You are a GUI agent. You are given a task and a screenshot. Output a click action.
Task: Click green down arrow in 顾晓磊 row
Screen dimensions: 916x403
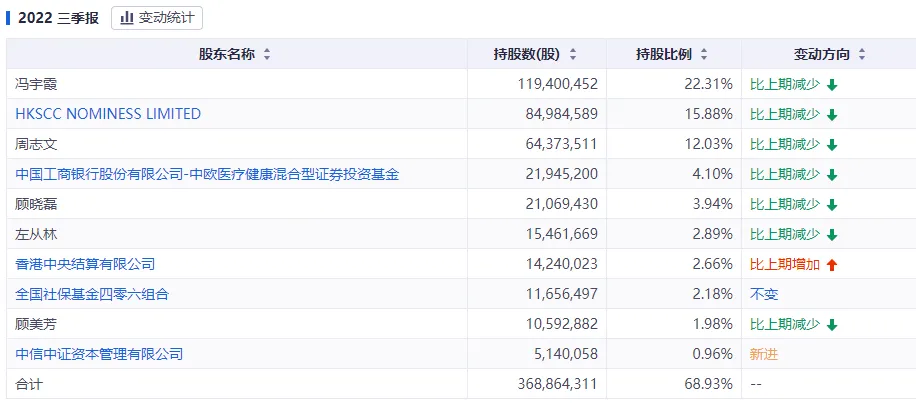[832, 205]
